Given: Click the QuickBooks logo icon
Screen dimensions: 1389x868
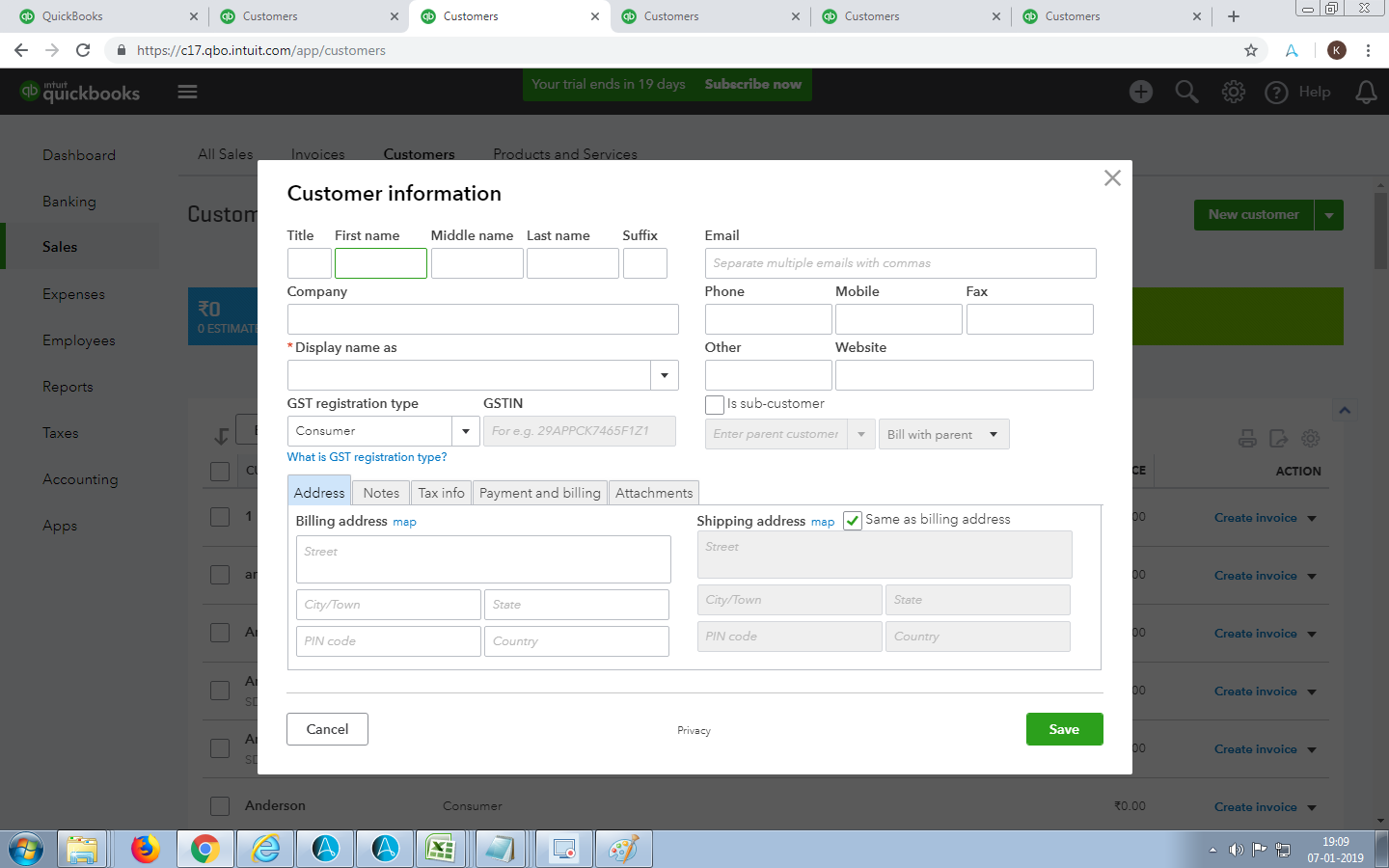Looking at the screenshot, I should (31, 92).
